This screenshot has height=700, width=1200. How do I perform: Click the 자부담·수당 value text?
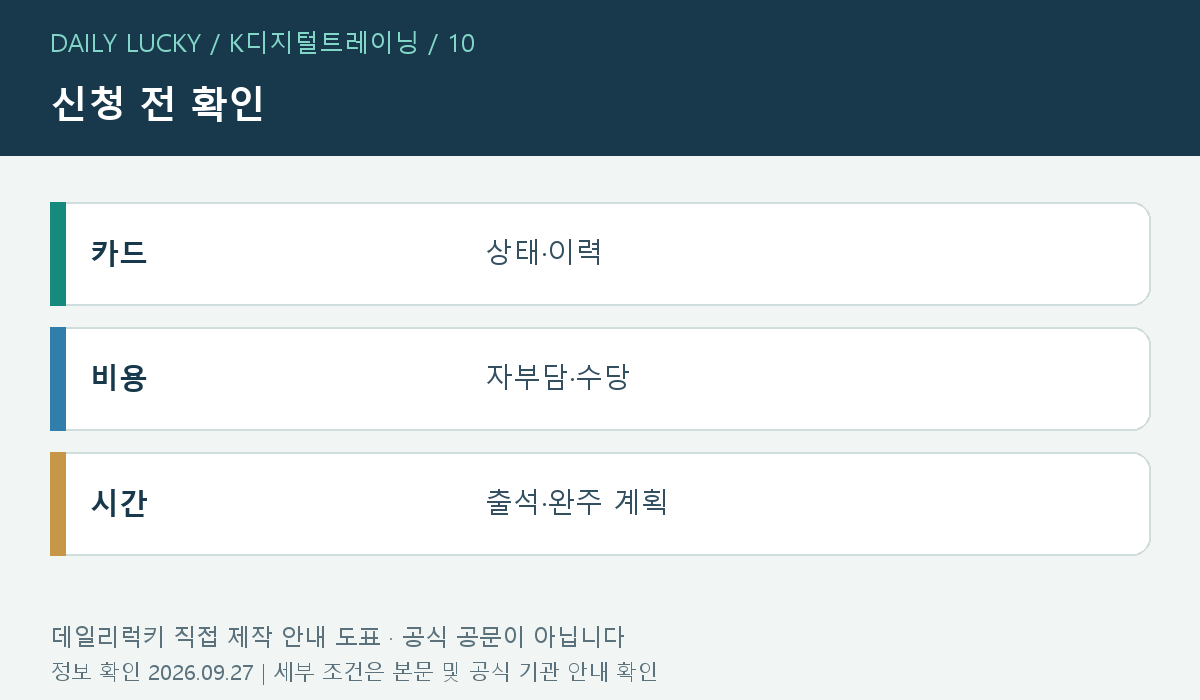click(x=557, y=377)
